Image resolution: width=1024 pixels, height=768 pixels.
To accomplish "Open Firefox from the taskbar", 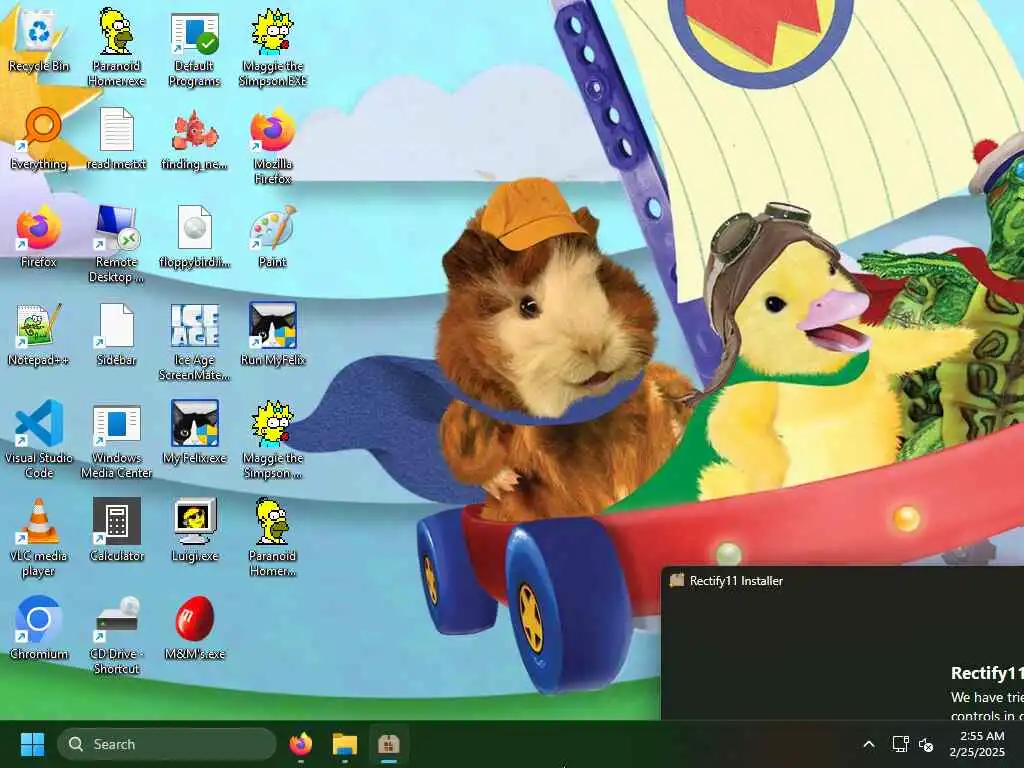I will pyautogui.click(x=300, y=744).
